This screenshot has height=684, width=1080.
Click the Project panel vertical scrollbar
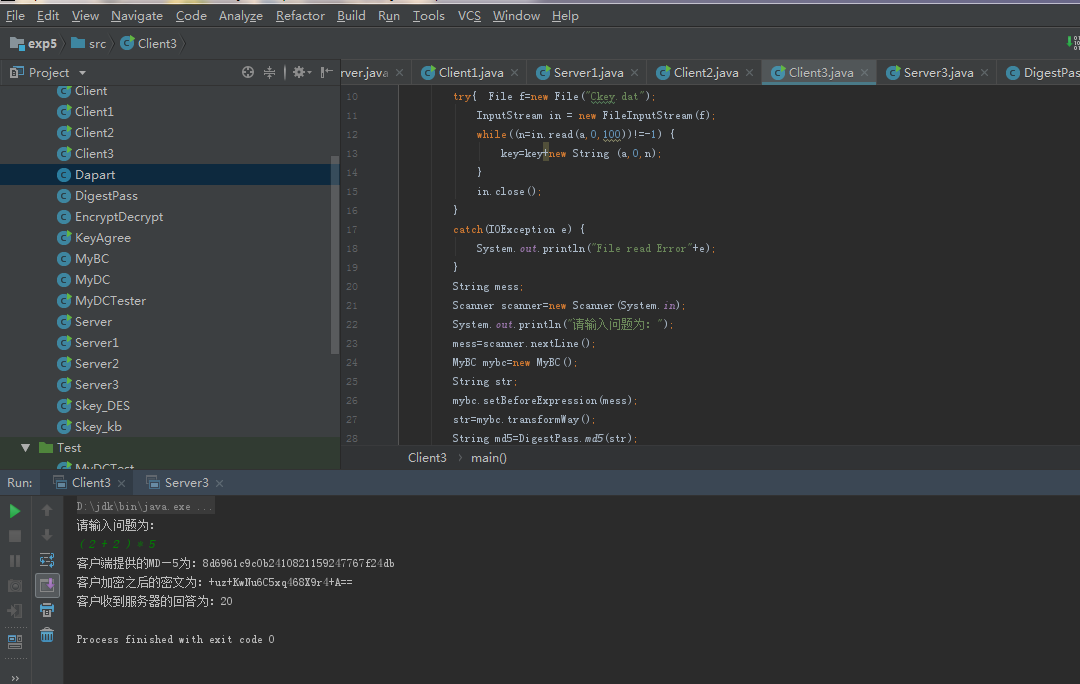pyautogui.click(x=335, y=255)
